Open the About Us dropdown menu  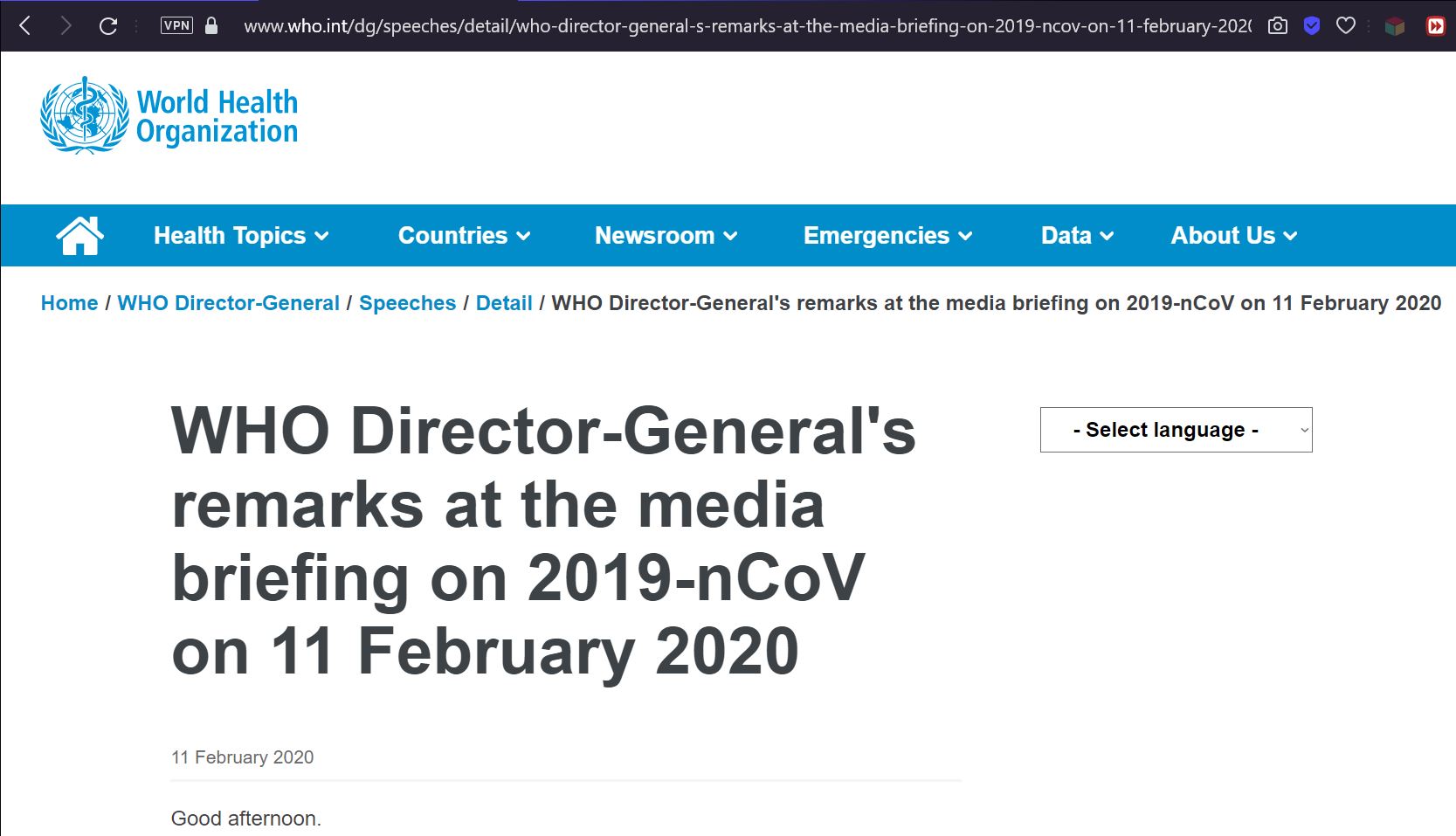point(1233,236)
